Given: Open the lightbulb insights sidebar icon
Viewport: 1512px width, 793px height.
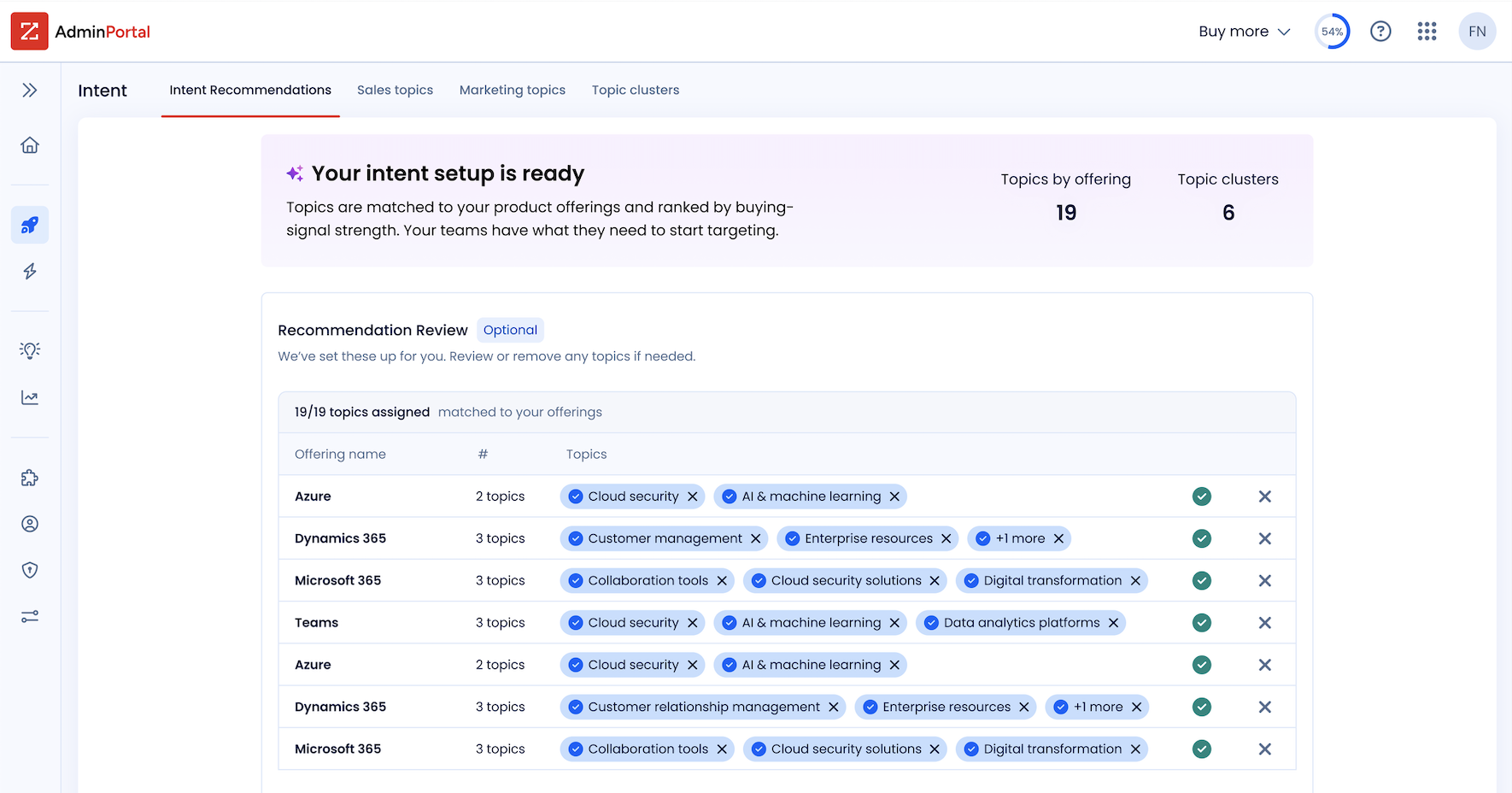Looking at the screenshot, I should tap(30, 350).
